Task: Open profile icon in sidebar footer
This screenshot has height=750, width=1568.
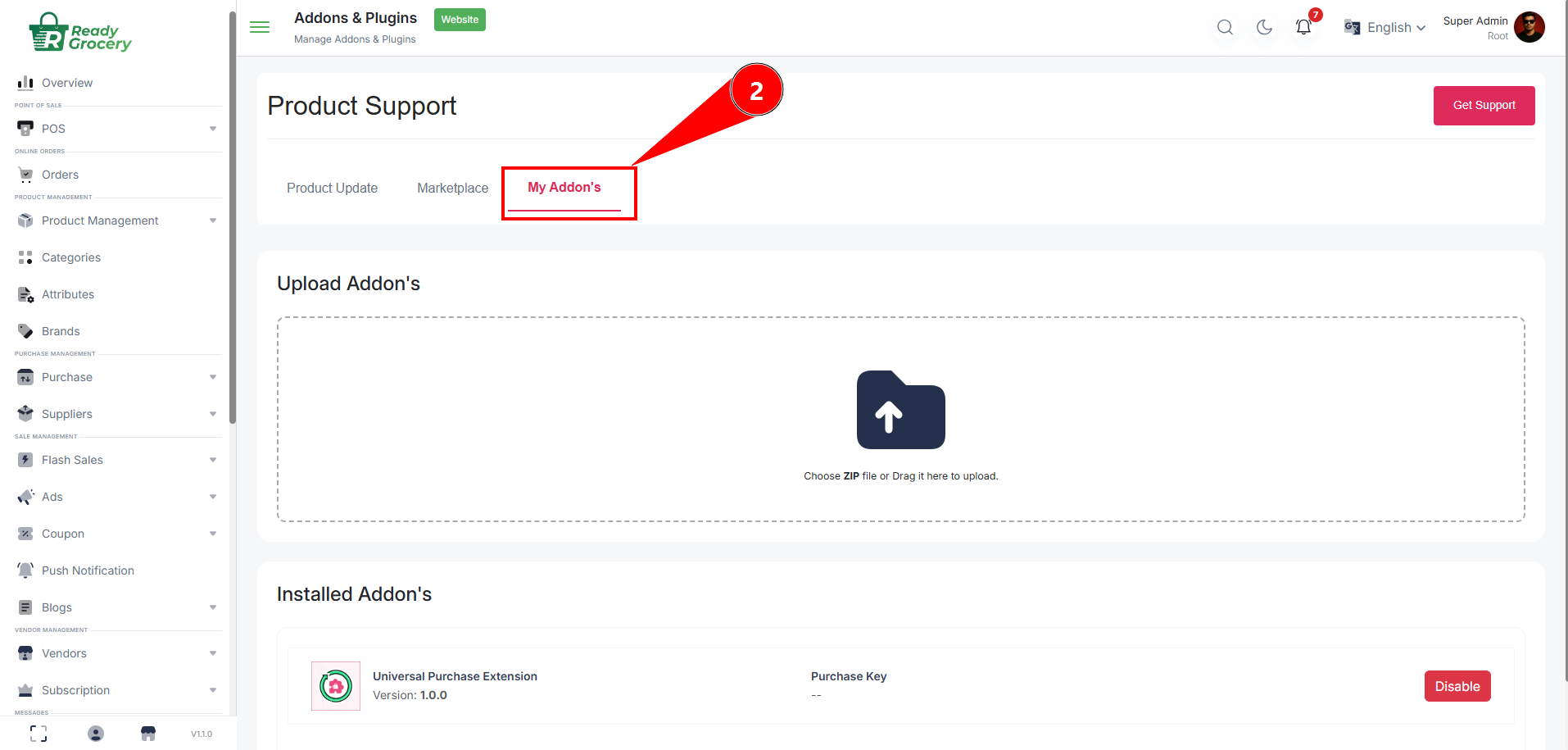Action: tap(96, 734)
